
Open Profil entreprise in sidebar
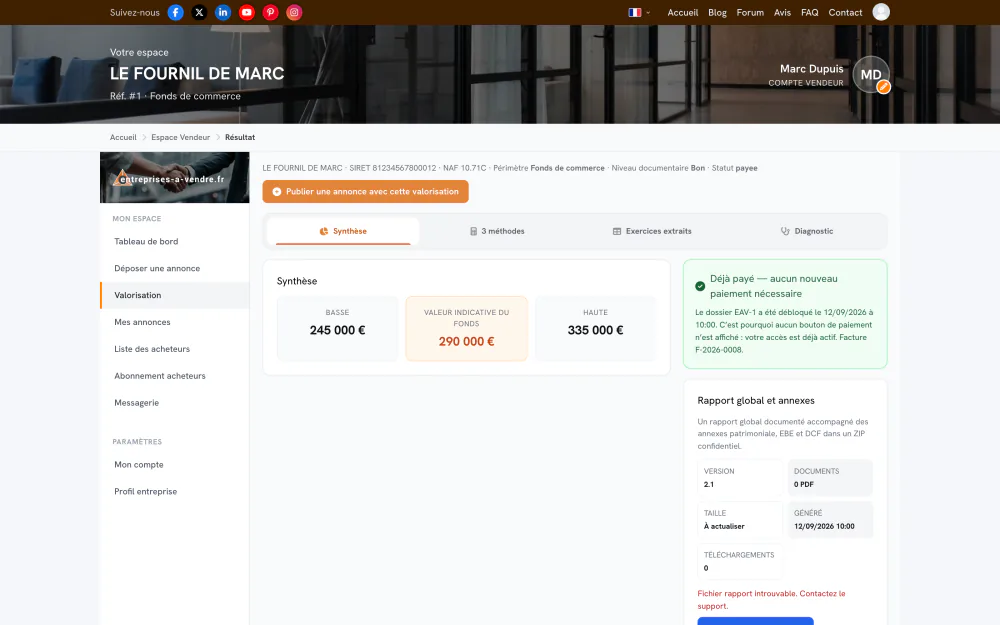coord(175,491)
